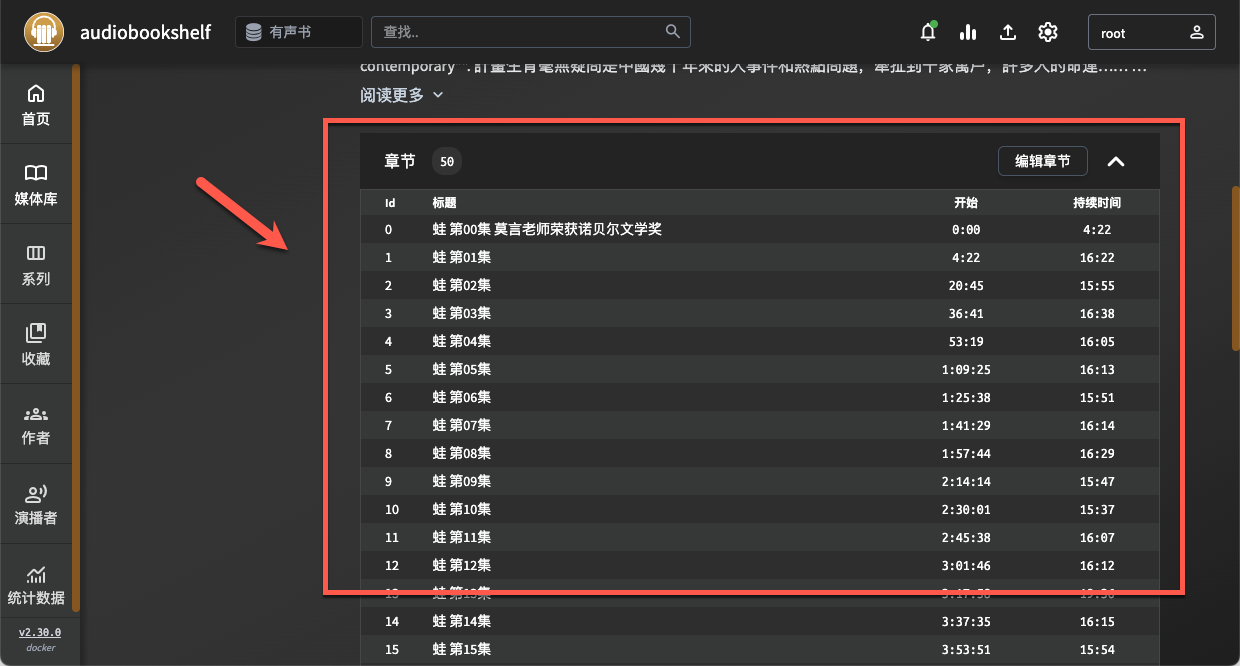
Task: Select chapter 蛙 第00集 莫言老师荣获诺贝尔文学奖
Action: tap(760, 229)
